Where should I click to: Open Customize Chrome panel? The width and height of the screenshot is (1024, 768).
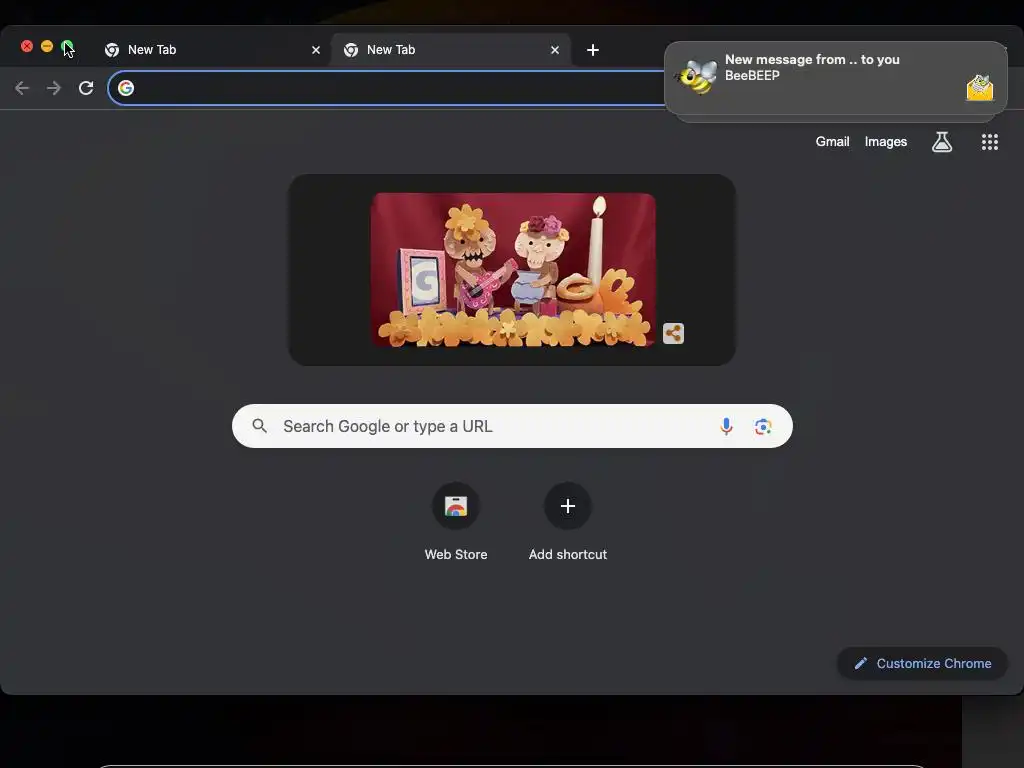922,664
